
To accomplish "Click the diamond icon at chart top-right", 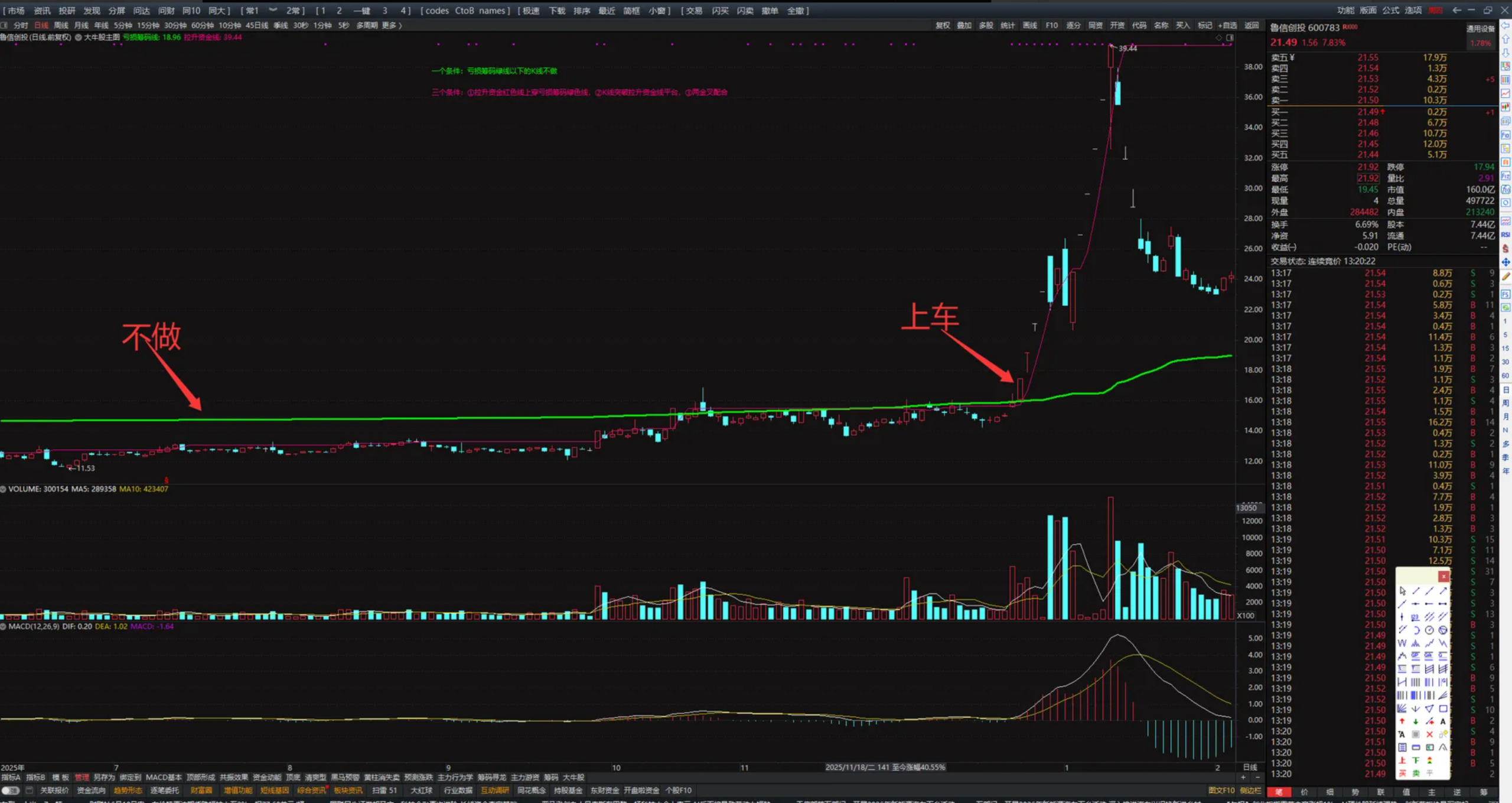I will pyautogui.click(x=1218, y=37).
